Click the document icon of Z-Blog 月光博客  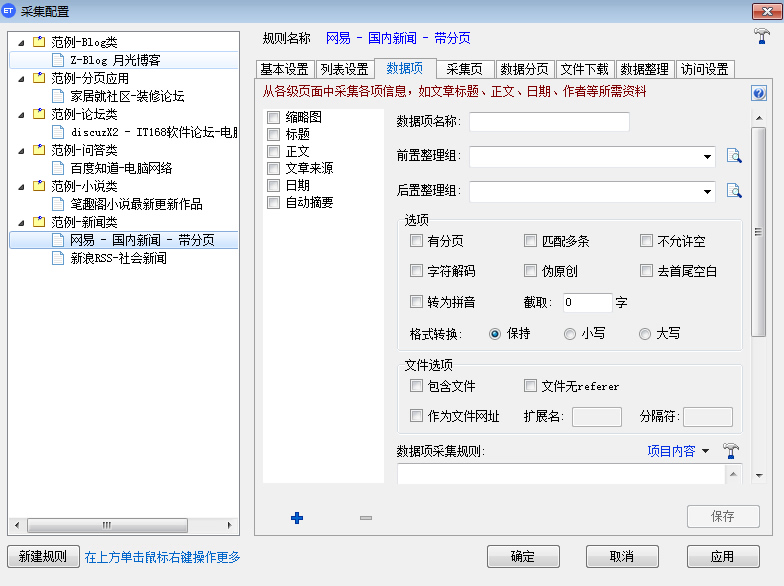[58, 60]
